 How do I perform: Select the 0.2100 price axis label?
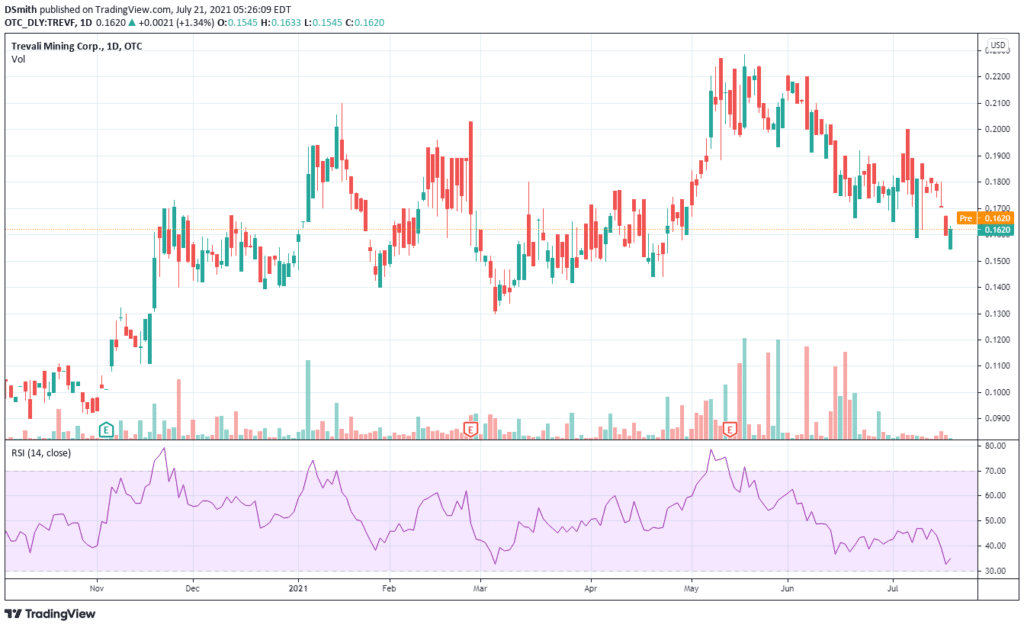(997, 103)
